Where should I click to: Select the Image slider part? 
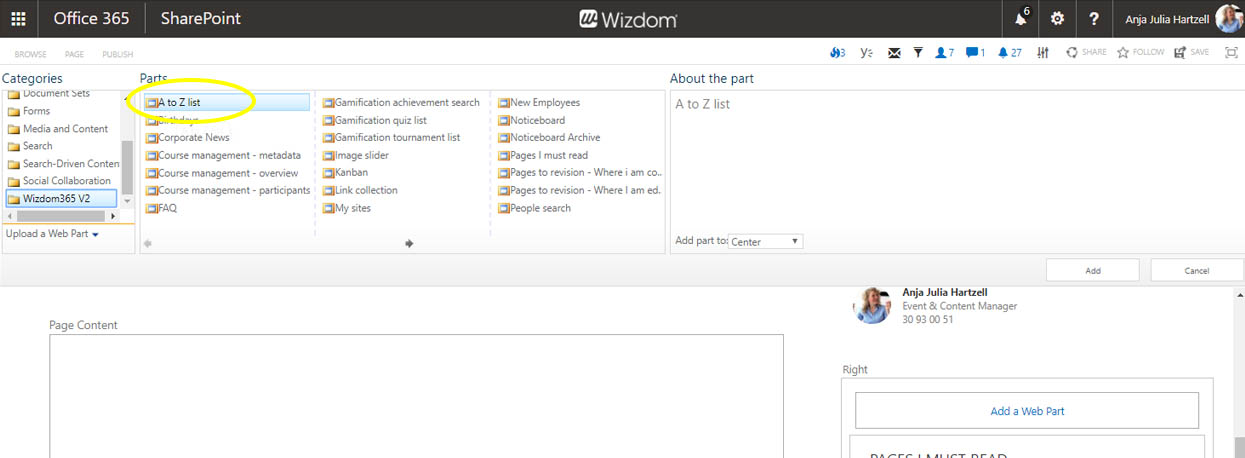[355, 155]
